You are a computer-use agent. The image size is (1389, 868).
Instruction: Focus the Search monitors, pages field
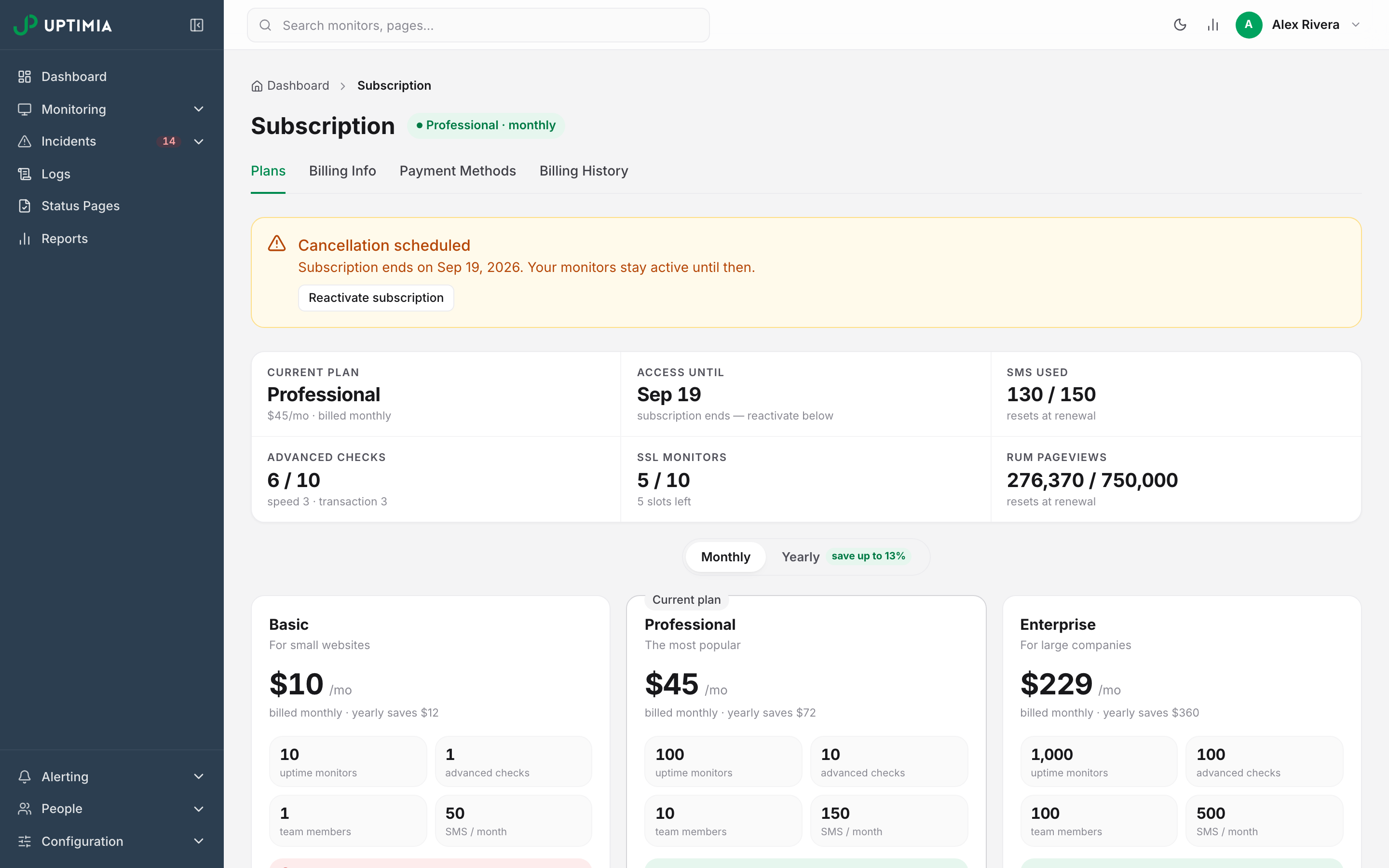478,25
